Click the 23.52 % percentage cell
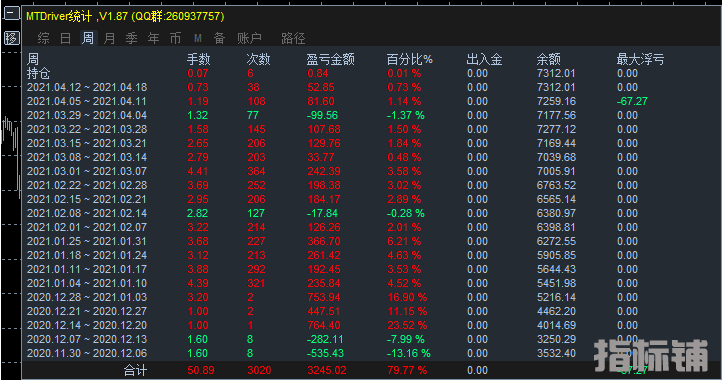Image resolution: width=722 pixels, height=380 pixels. [407, 325]
